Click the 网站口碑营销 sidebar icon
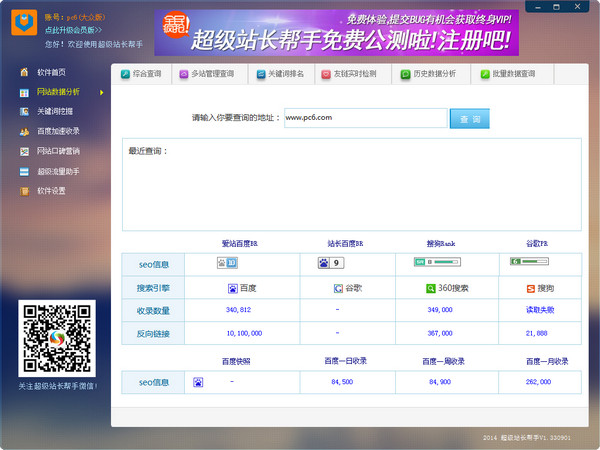 pyautogui.click(x=24, y=151)
